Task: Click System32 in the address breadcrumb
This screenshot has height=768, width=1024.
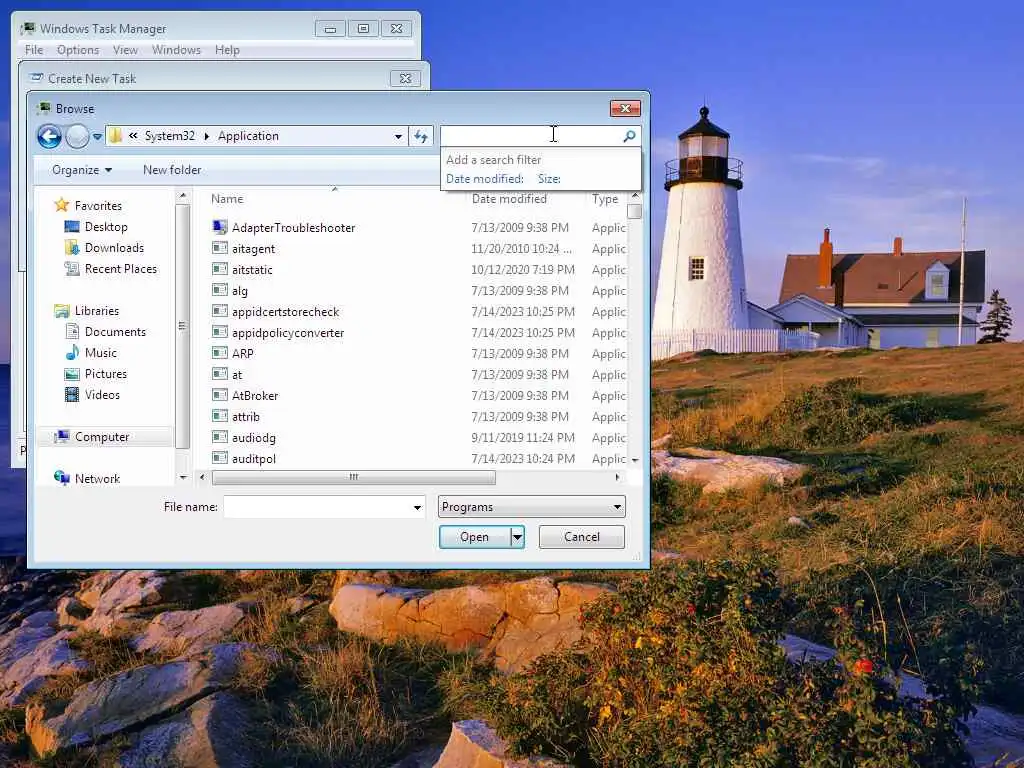Action: click(x=170, y=136)
